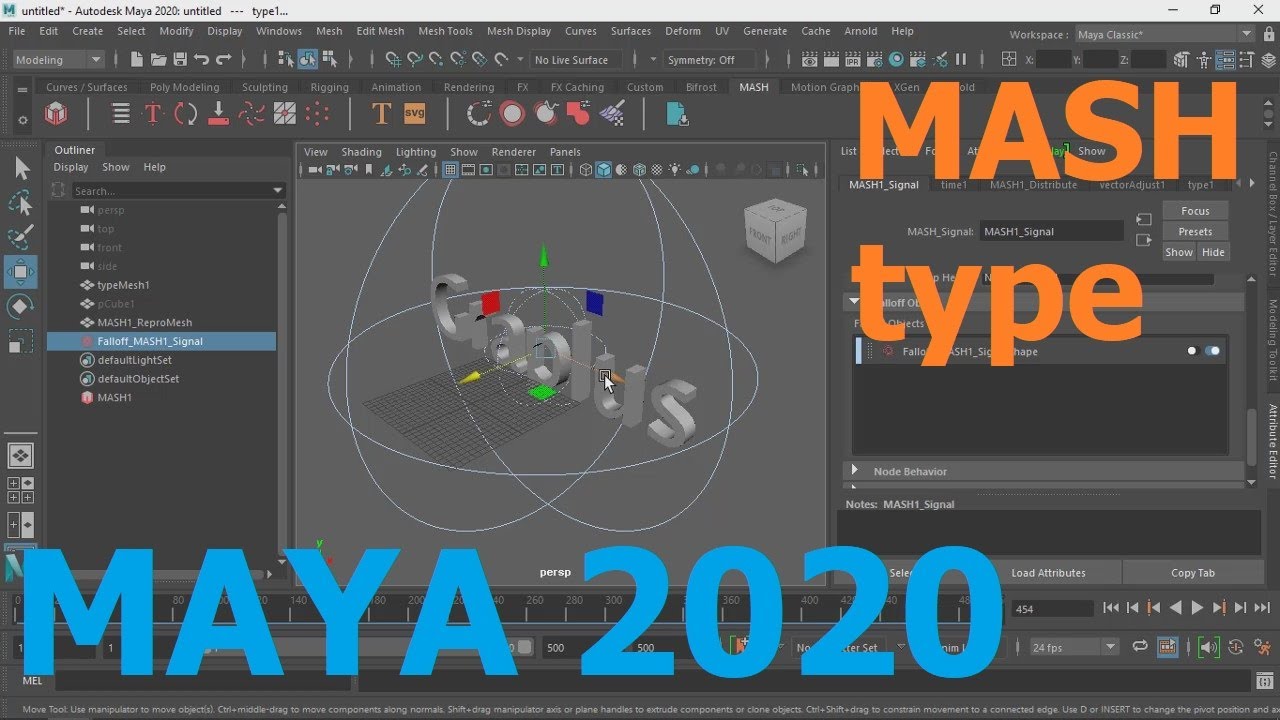Select the Rotate tool in toolbox
Viewport: 1280px width, 720px height.
click(21, 306)
